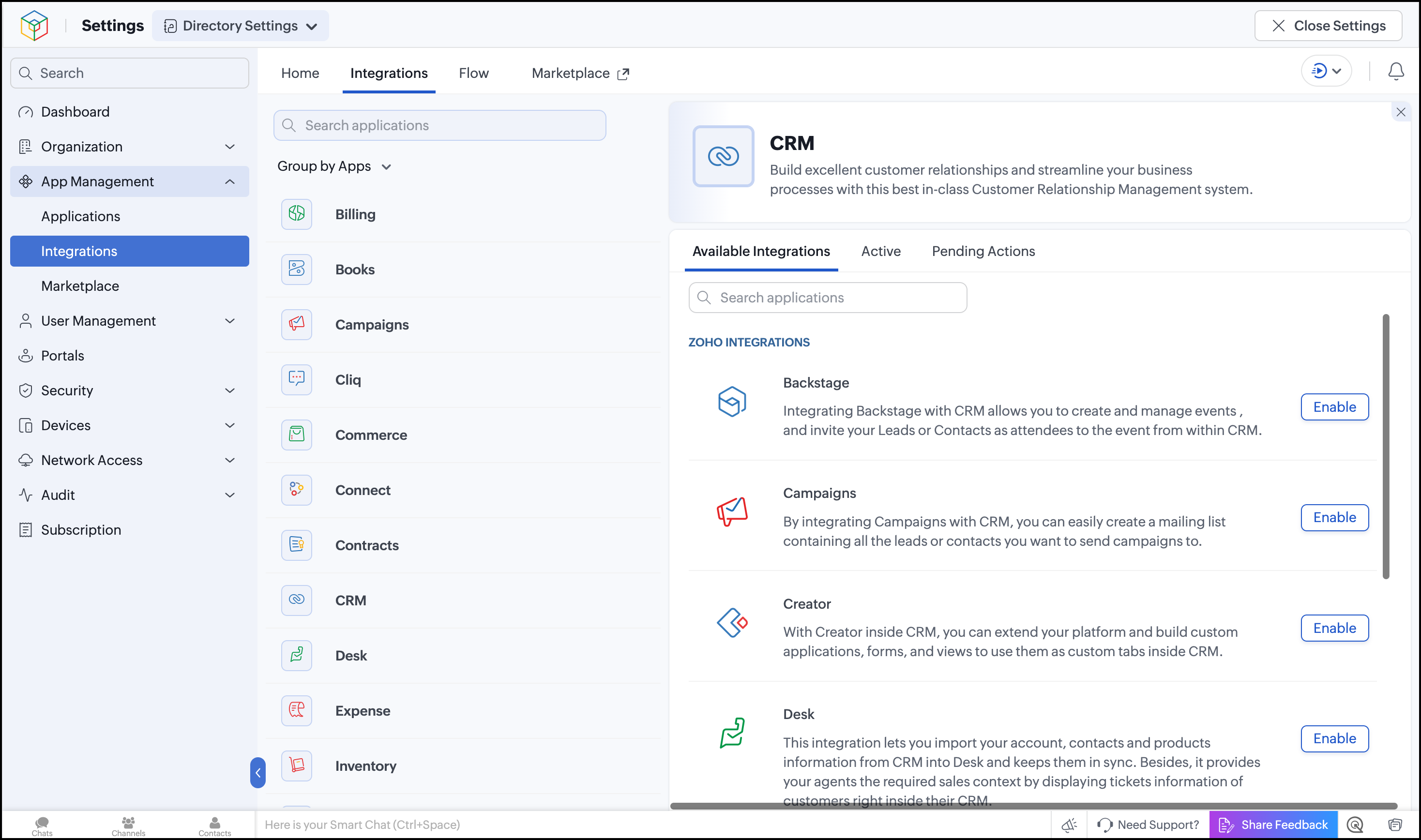Go to the Home tab

pos(300,73)
